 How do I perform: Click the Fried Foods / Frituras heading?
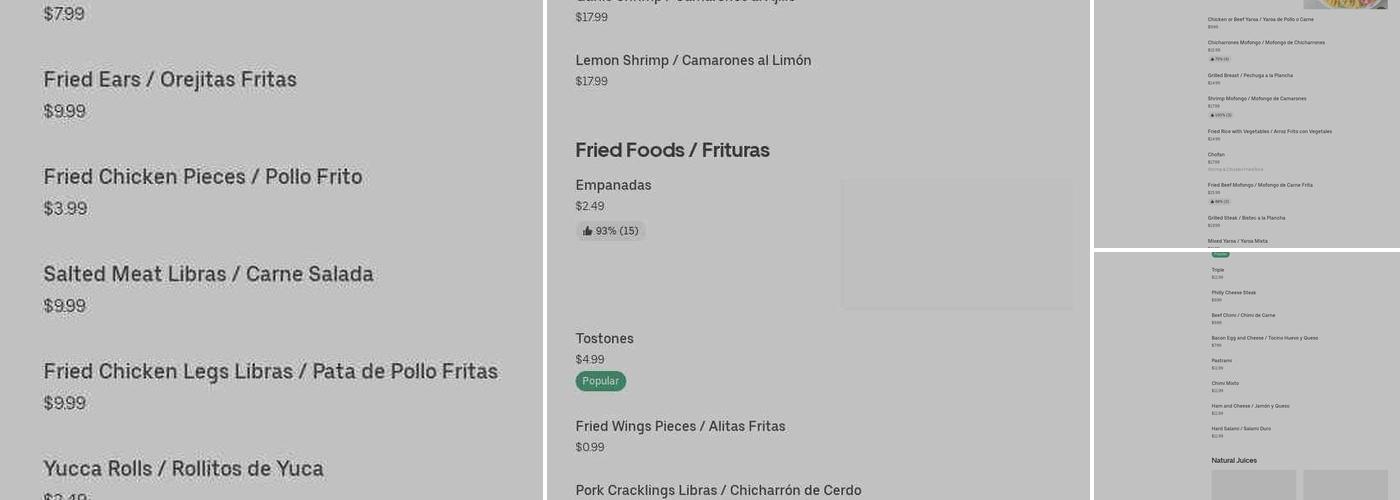pyautogui.click(x=672, y=151)
